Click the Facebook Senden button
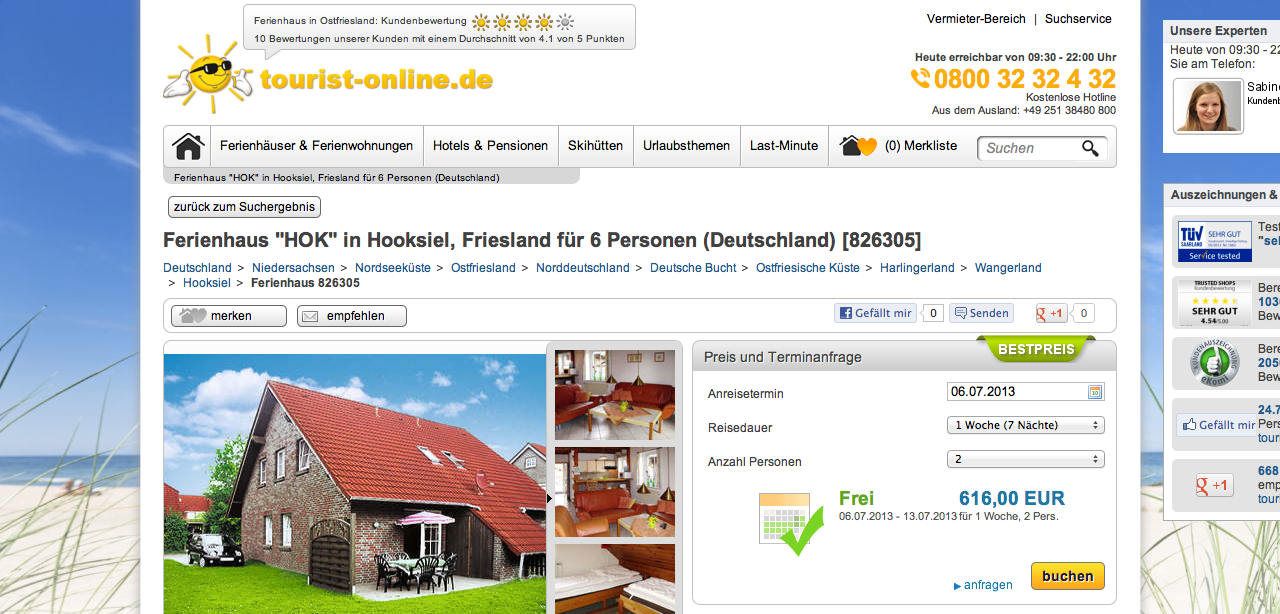The height and width of the screenshot is (614, 1280). [981, 313]
